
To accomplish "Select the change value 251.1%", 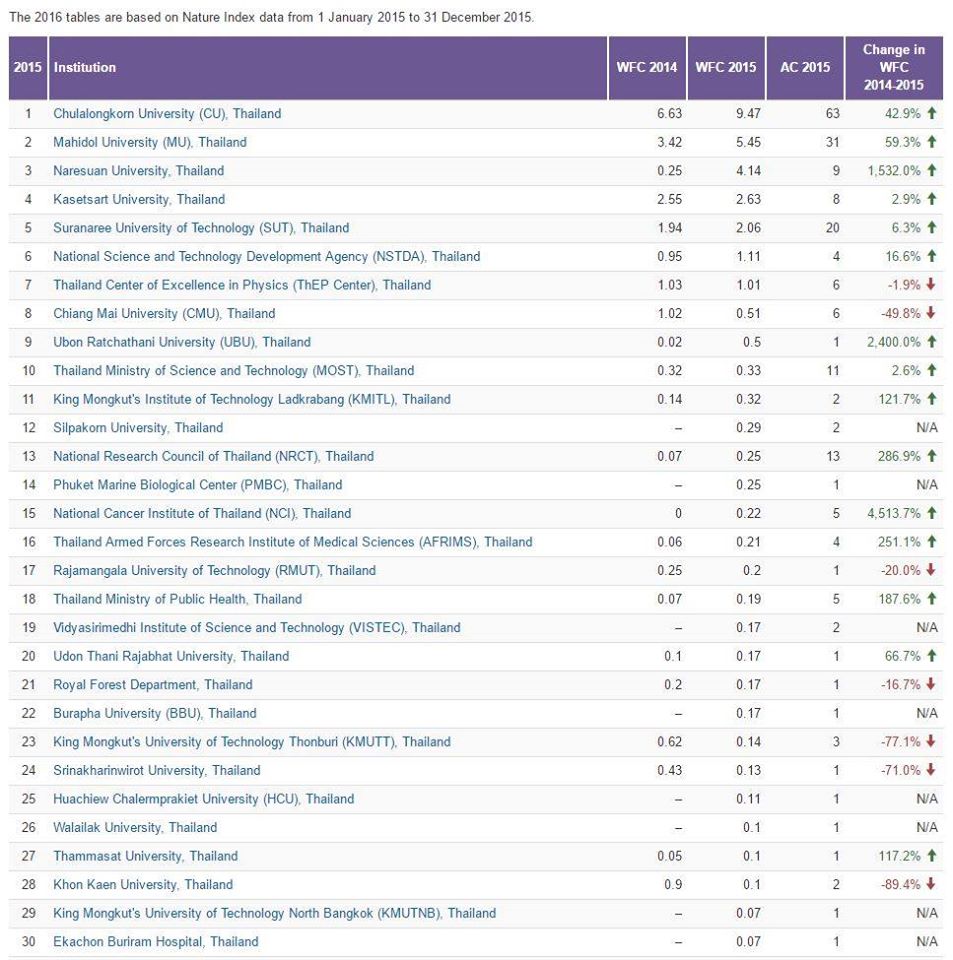I will [x=899, y=542].
